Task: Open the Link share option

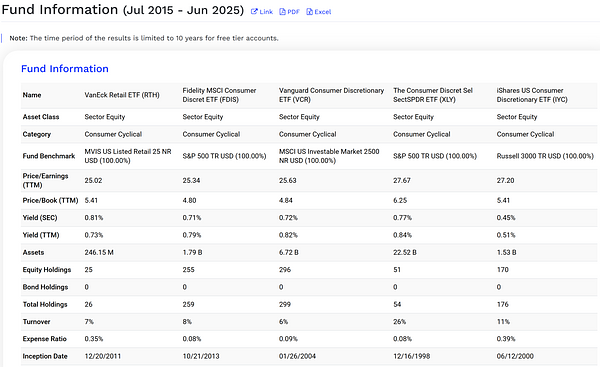Action: [262, 12]
